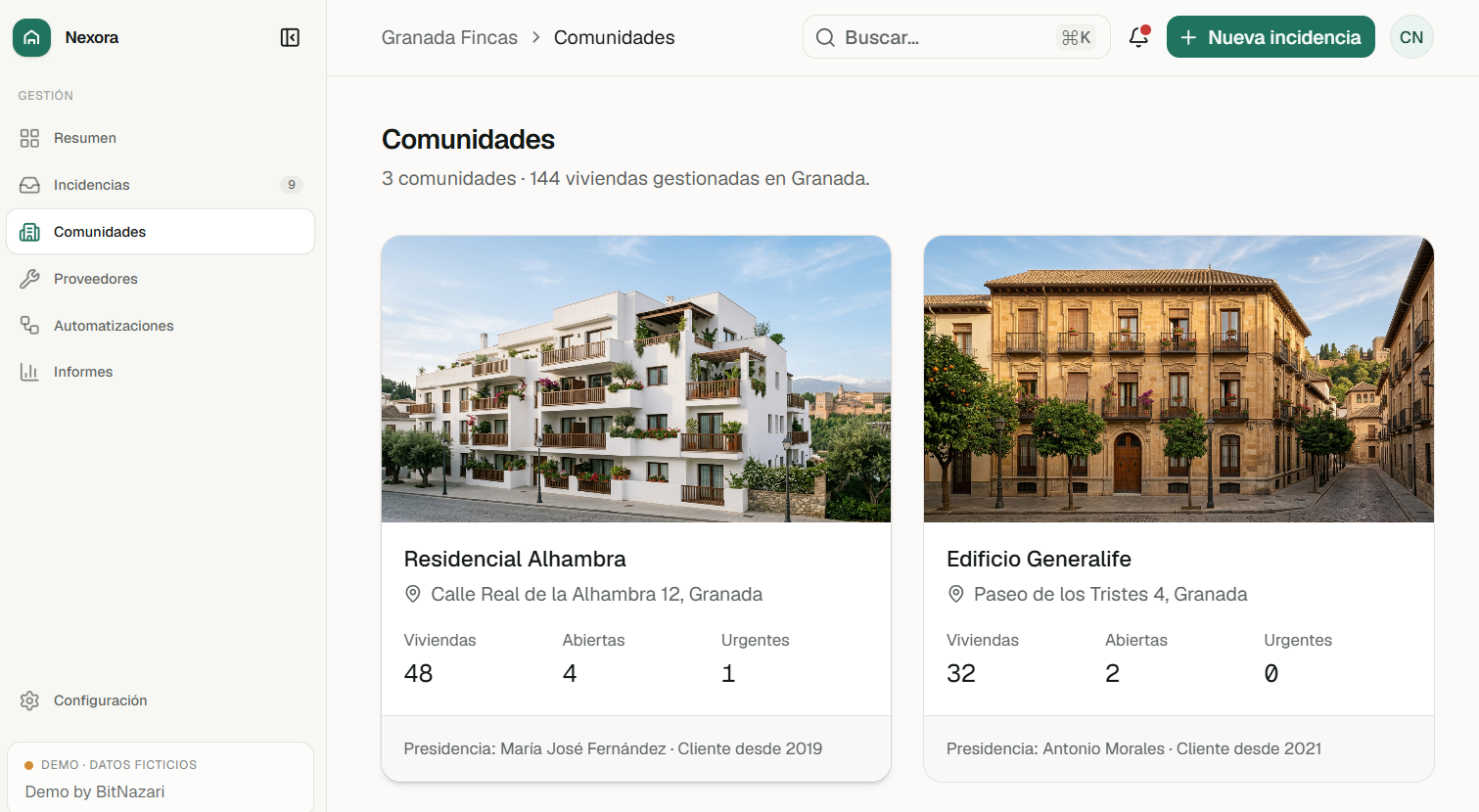Open the Edificio Generalife building photo
Viewport: 1479px width, 812px height.
click(1179, 379)
